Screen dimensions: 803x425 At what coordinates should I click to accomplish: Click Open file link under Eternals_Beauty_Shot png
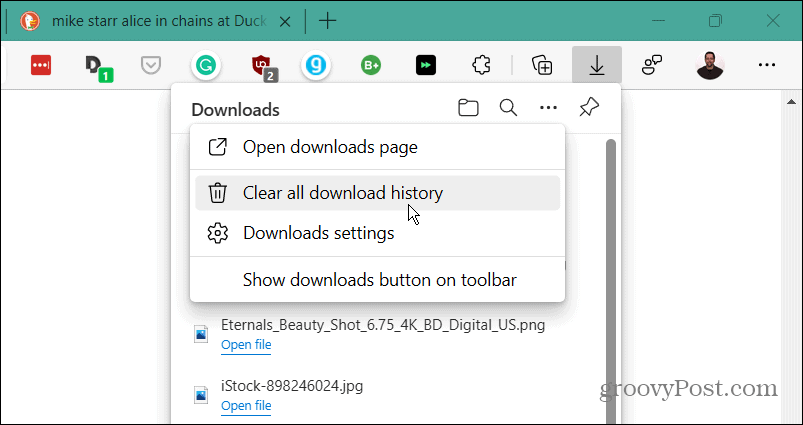[x=246, y=345]
